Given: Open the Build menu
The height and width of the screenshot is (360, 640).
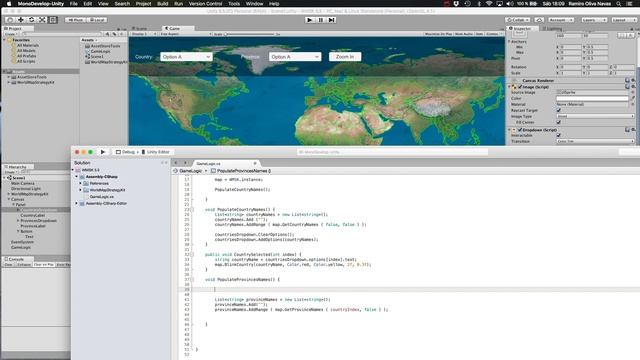Looking at the screenshot, I should 162,4.
